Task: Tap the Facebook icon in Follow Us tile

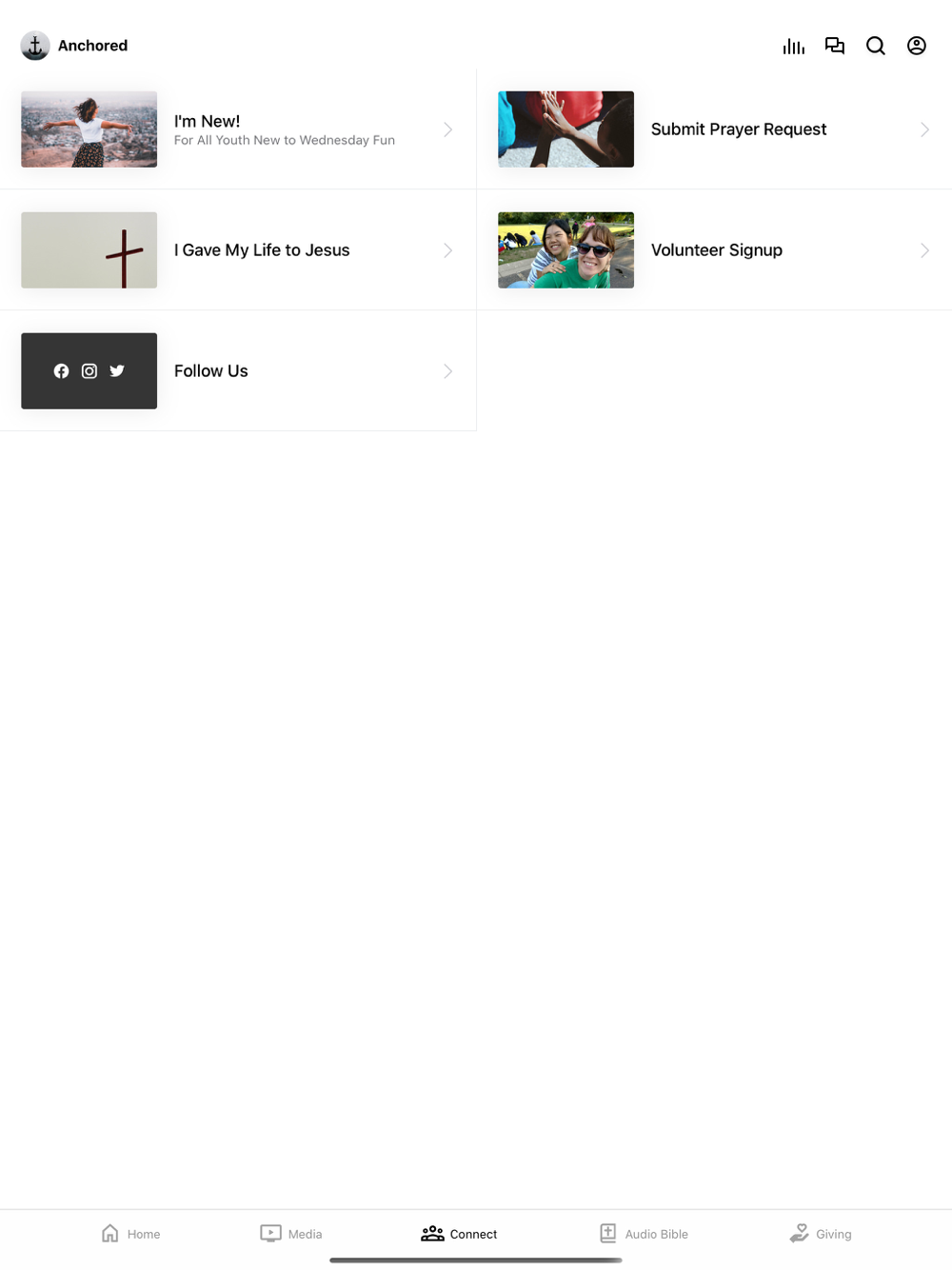Action: (61, 371)
